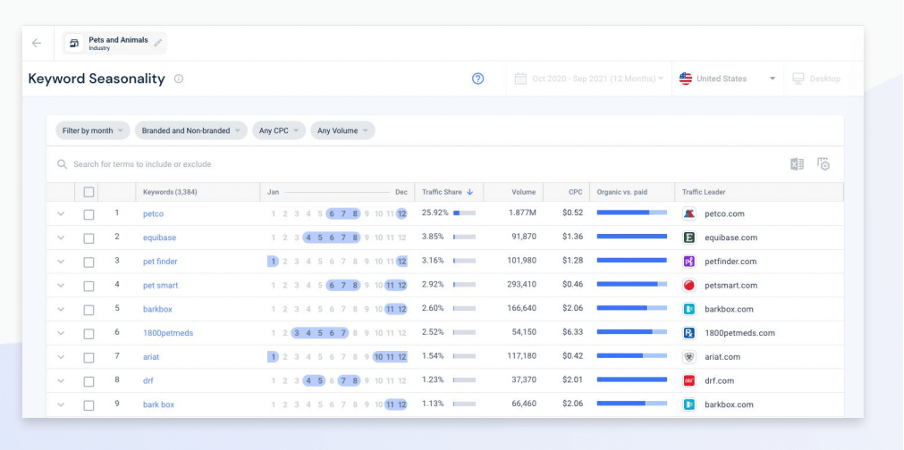904x450 pixels.
Task: Click the barkbox.com favicon in row 5
Action: 689,309
